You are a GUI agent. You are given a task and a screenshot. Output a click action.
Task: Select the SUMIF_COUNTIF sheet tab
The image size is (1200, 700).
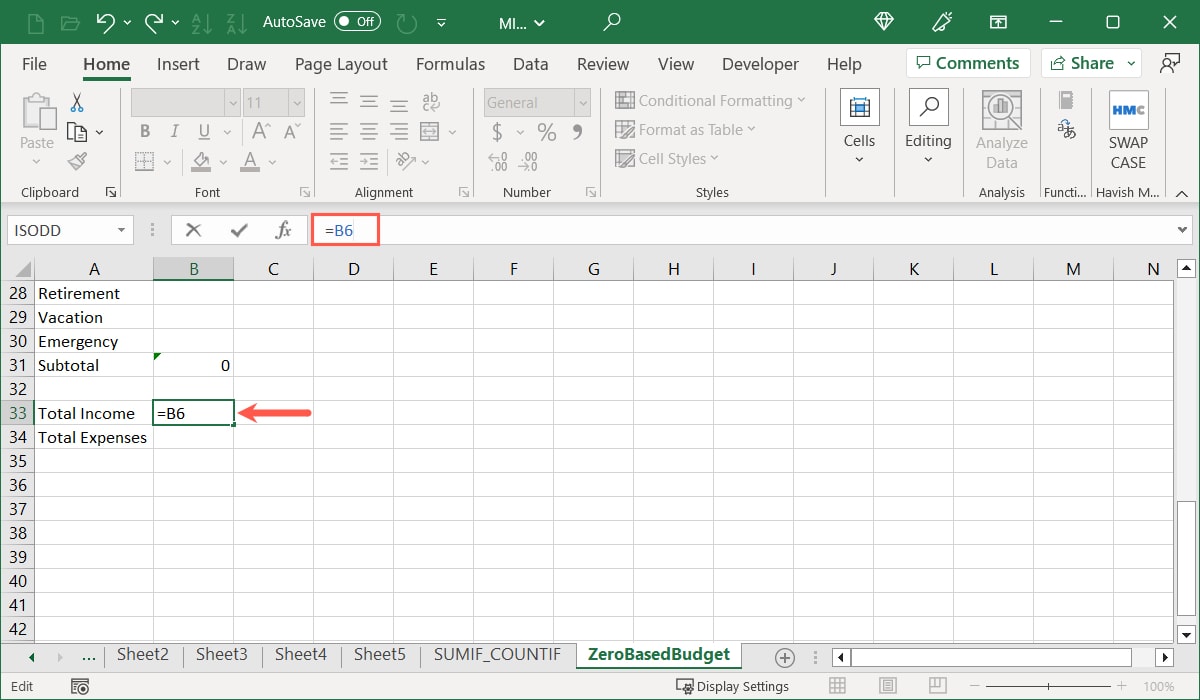[497, 654]
